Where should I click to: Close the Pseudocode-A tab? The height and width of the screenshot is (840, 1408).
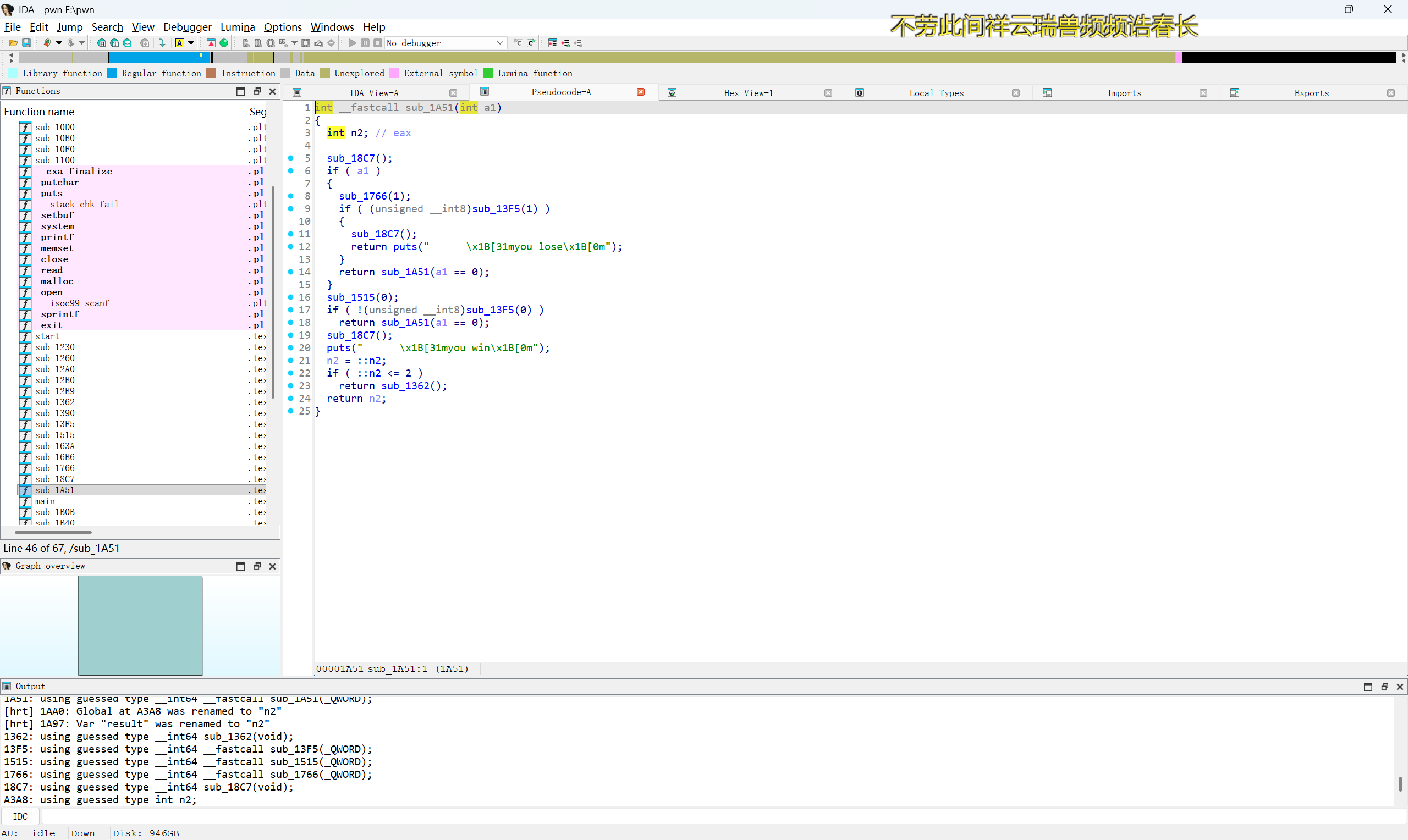pyautogui.click(x=641, y=92)
